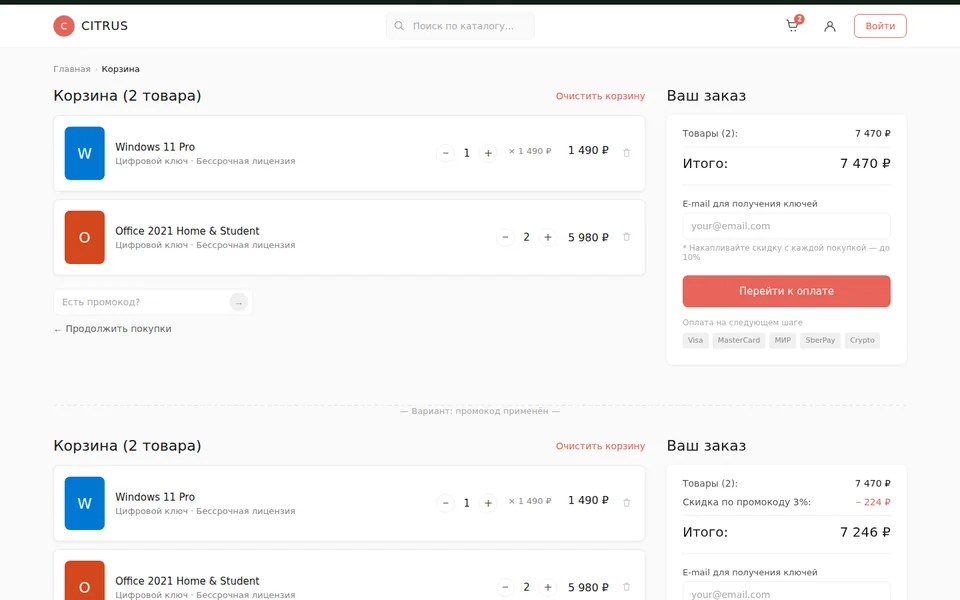The height and width of the screenshot is (600, 960).
Task: Click the SberPay payment badge
Action: tap(820, 340)
